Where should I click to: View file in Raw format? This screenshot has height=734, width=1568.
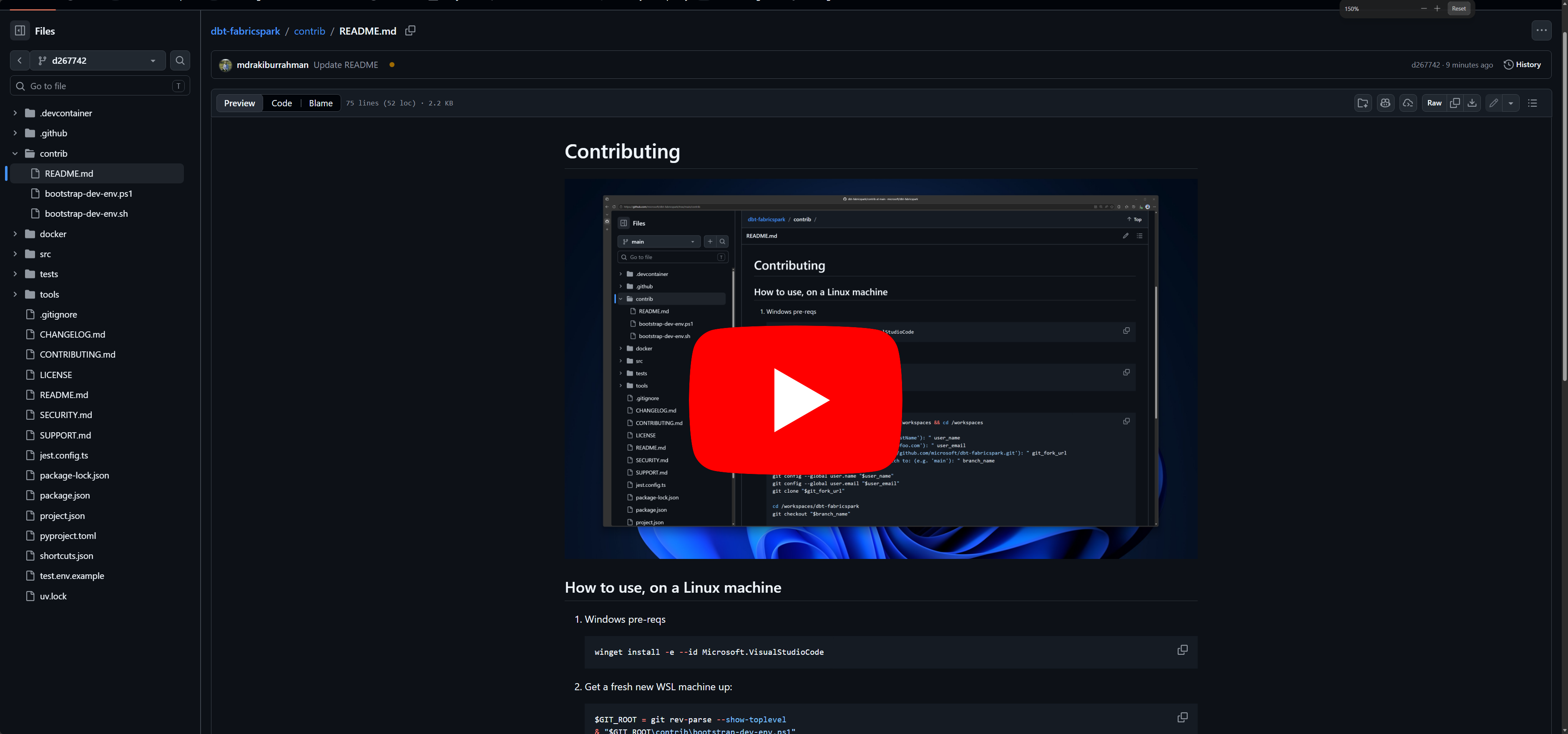click(x=1434, y=103)
